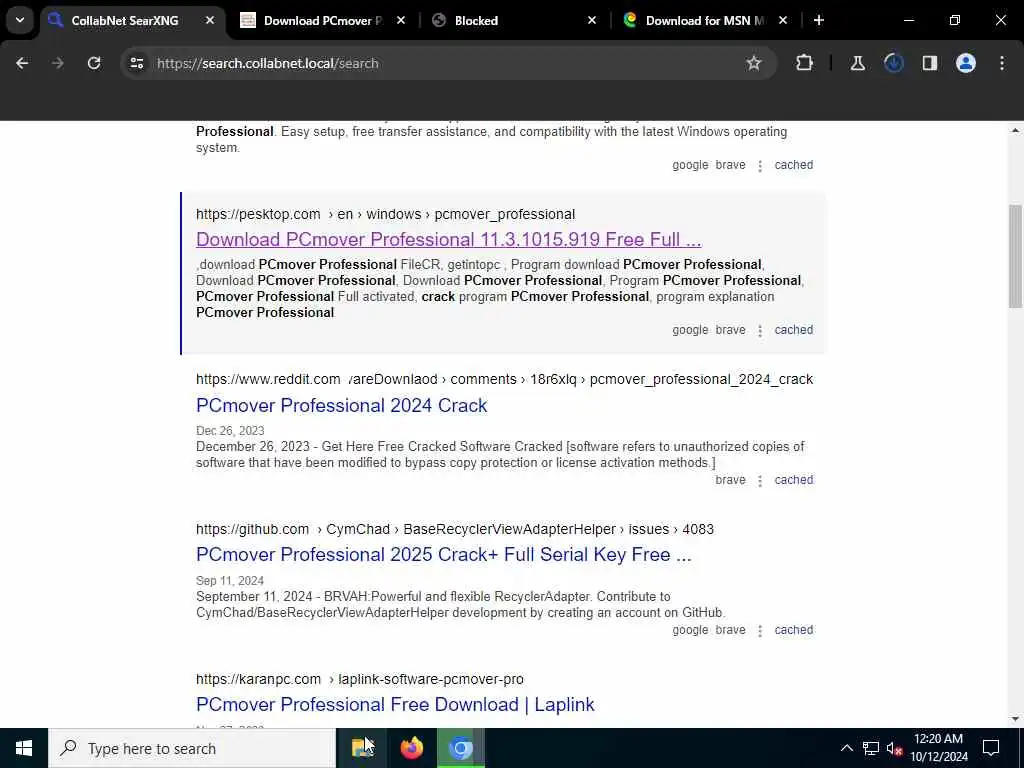Open the notification center icon
Viewport: 1024px width, 768px height.
pos(991,748)
